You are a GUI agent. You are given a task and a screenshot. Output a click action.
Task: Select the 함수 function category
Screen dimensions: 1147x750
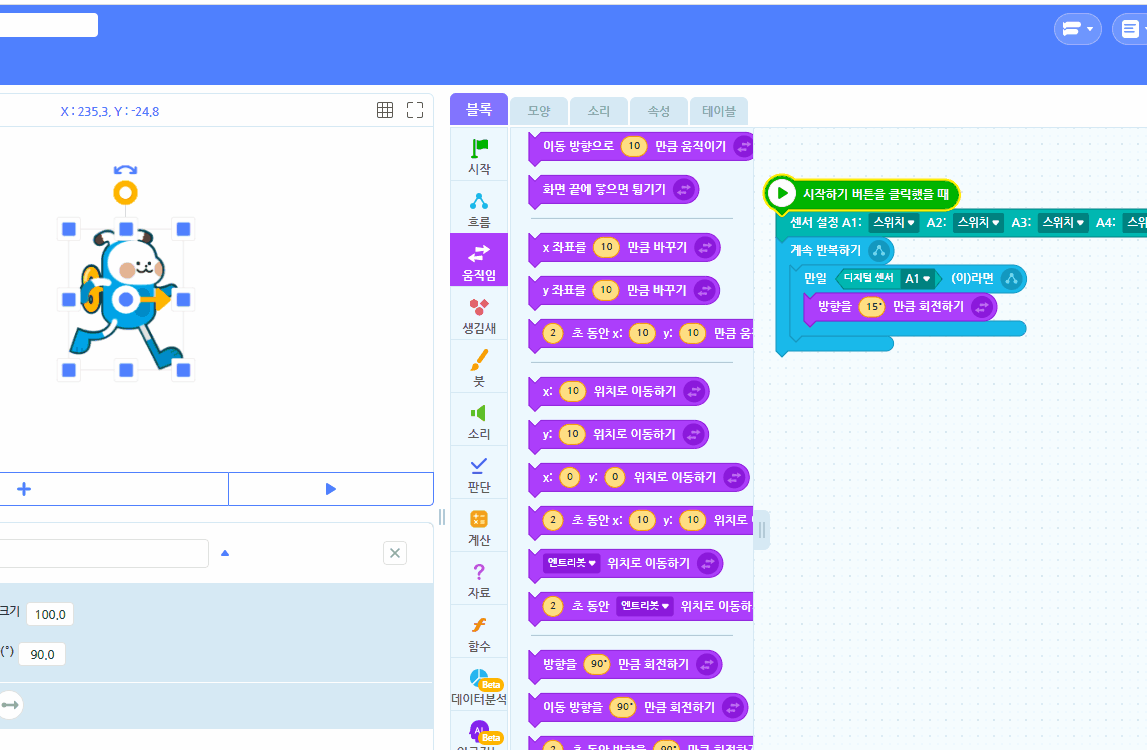(479, 632)
